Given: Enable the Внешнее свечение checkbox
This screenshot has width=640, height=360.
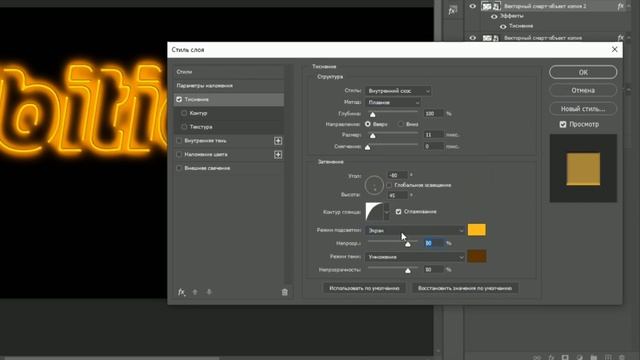Looking at the screenshot, I should pos(179,168).
